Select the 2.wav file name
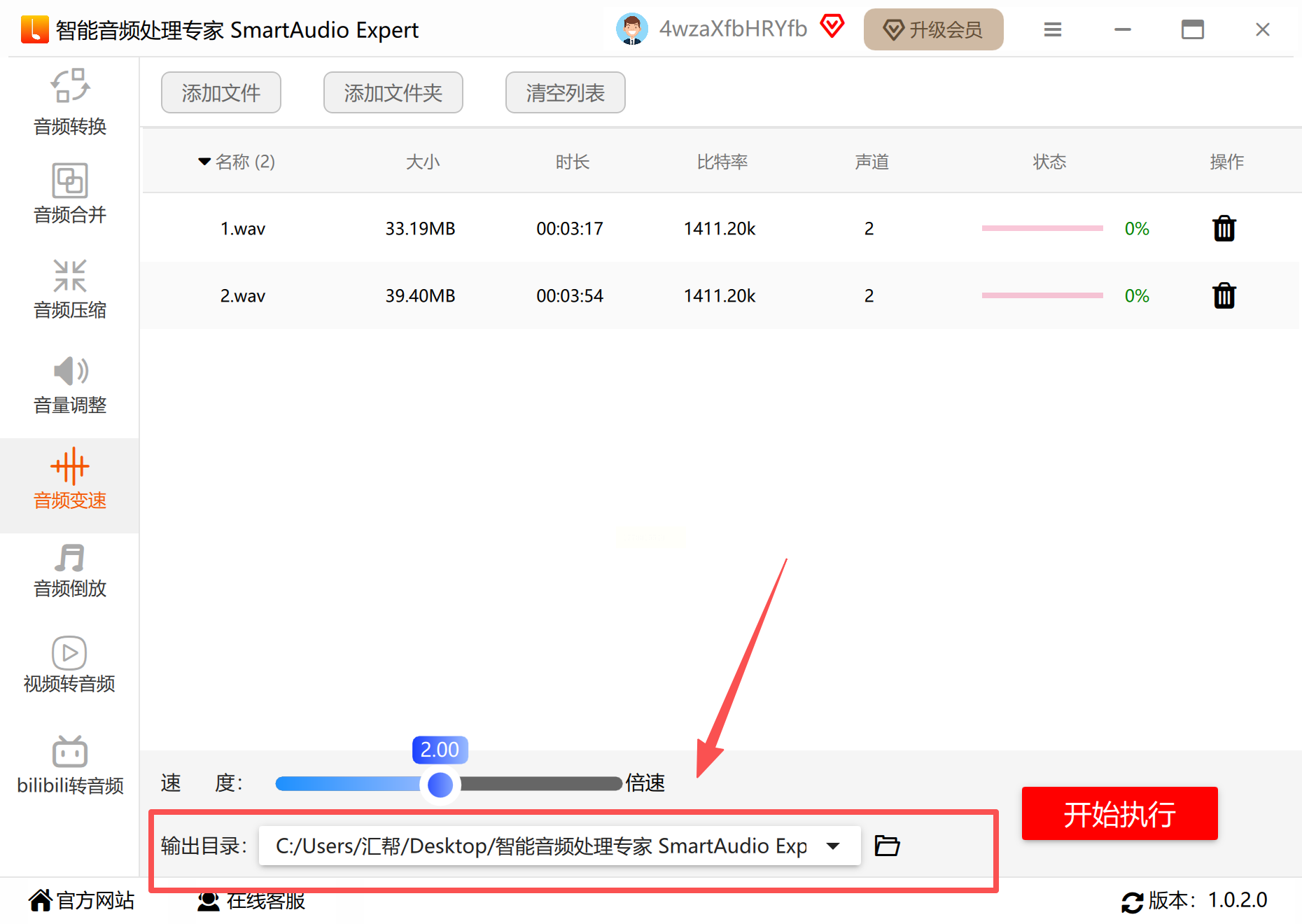Image resolution: width=1302 pixels, height=924 pixels. click(x=243, y=295)
